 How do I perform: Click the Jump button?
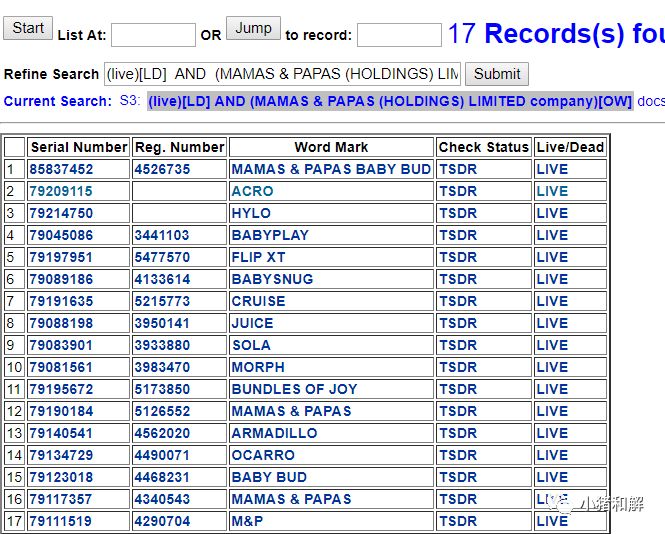click(253, 28)
